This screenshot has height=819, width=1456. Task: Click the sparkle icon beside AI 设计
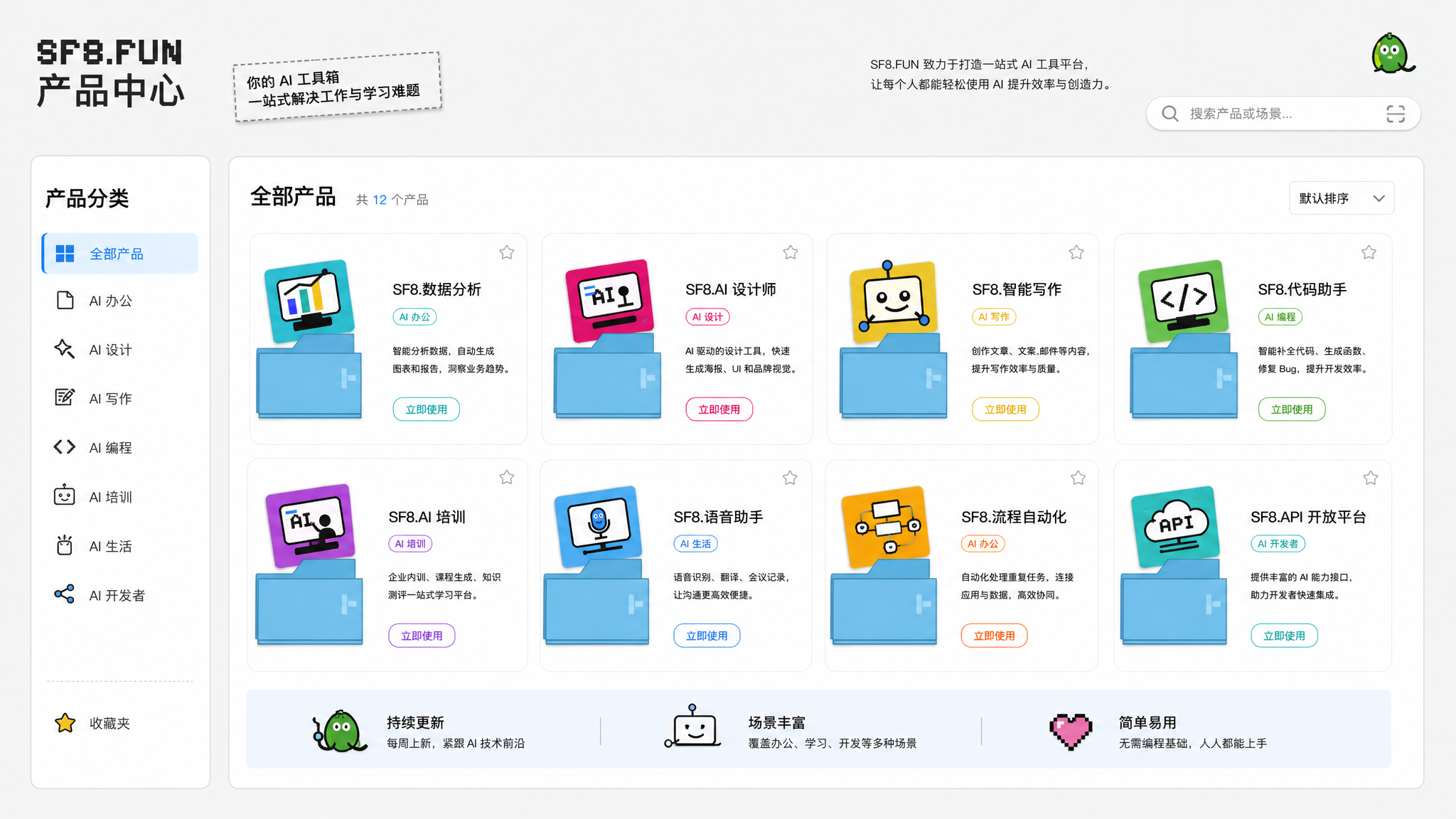(x=64, y=349)
